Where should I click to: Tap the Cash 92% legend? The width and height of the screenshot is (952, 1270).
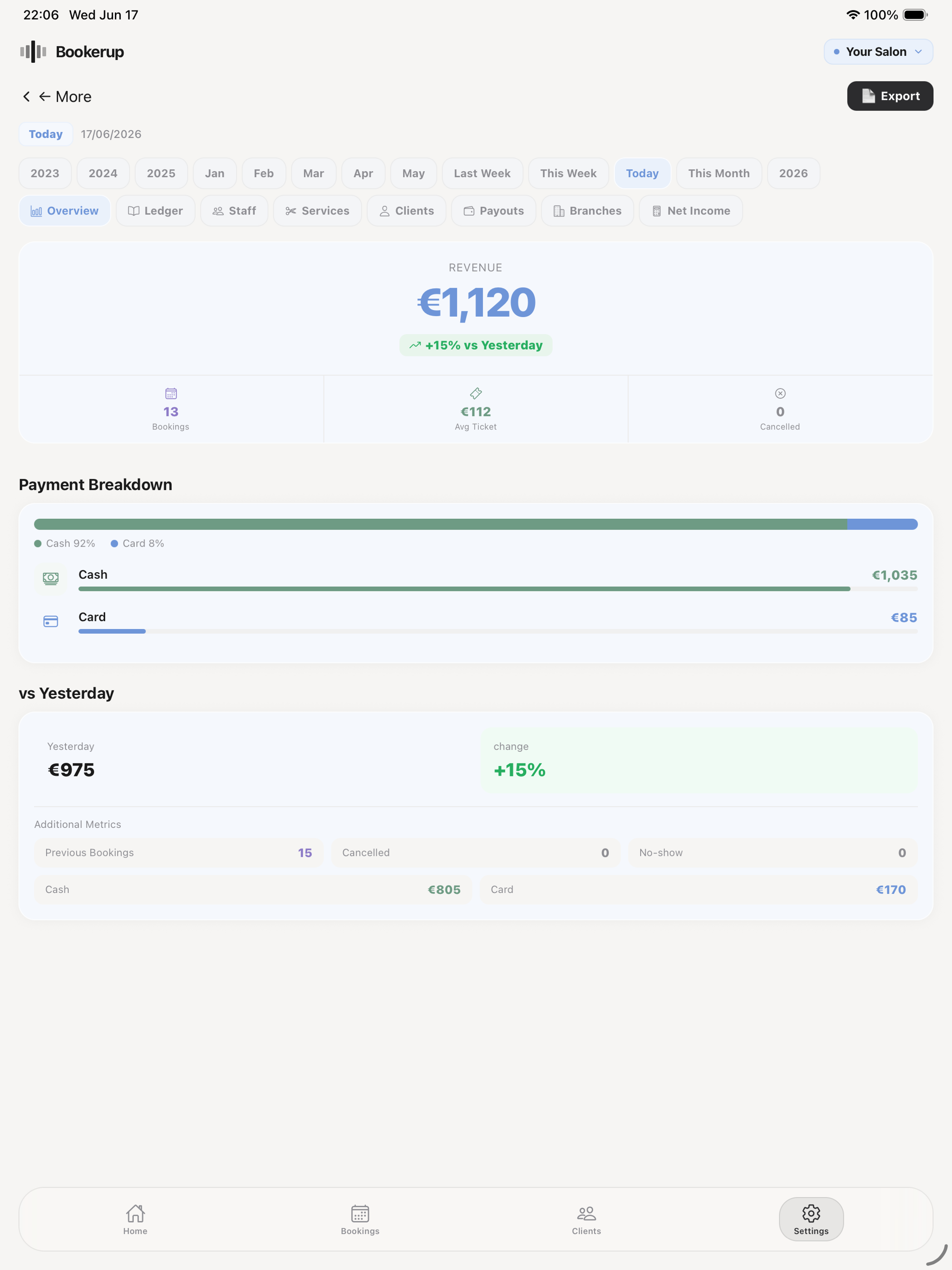click(65, 543)
